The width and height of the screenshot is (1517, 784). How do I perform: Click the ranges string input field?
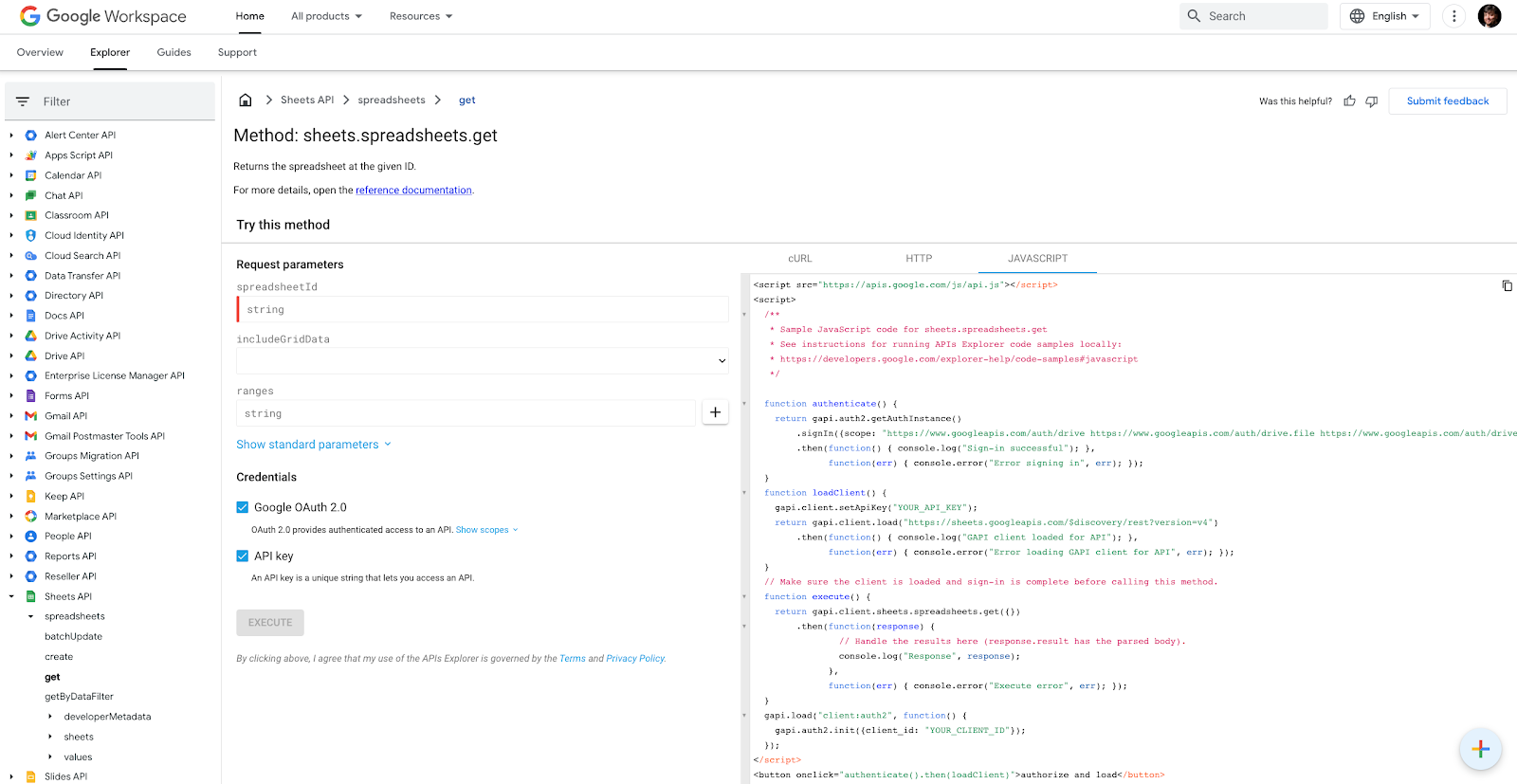click(x=466, y=413)
